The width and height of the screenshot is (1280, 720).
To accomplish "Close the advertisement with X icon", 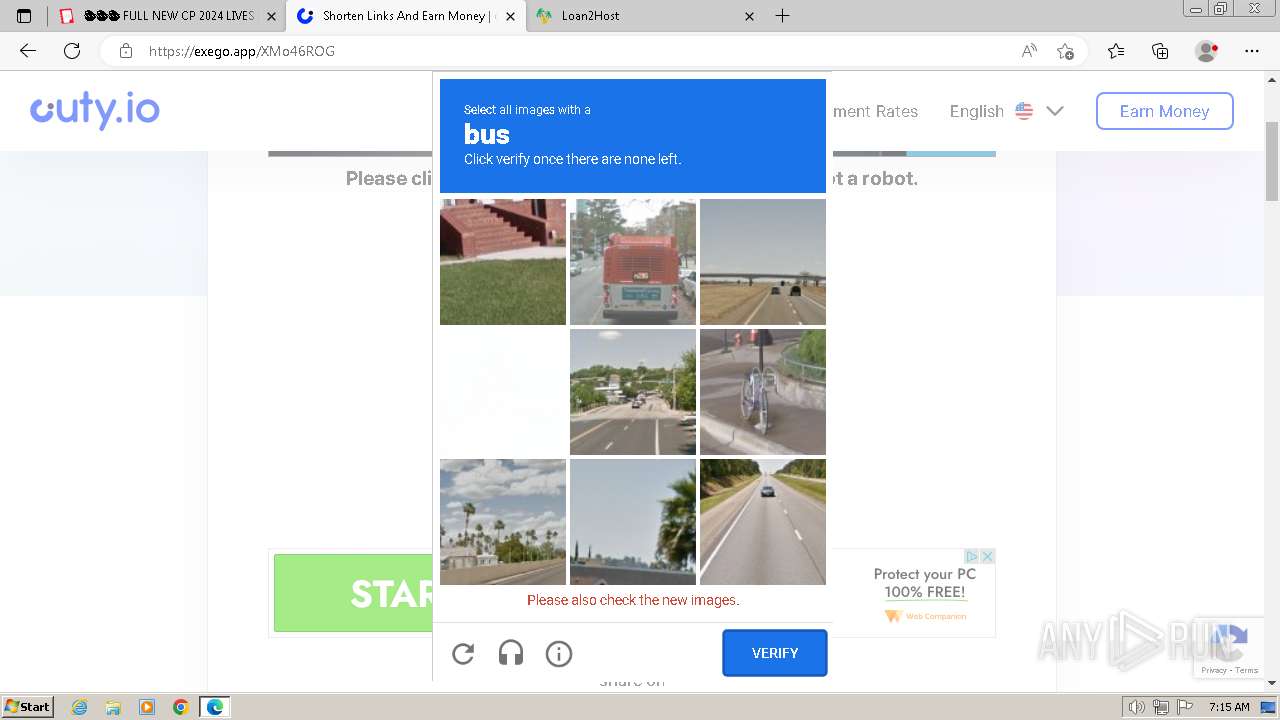I will click(x=987, y=556).
